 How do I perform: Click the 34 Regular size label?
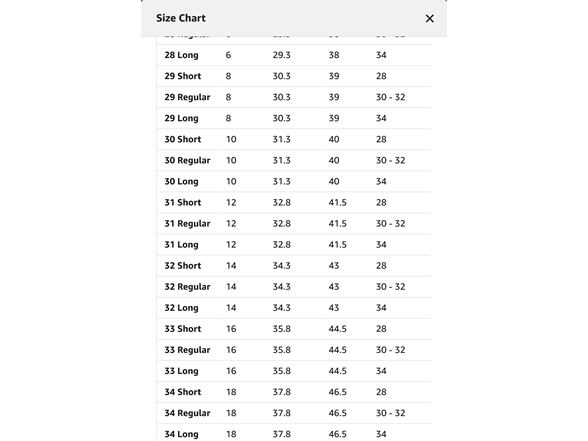pyautogui.click(x=187, y=413)
